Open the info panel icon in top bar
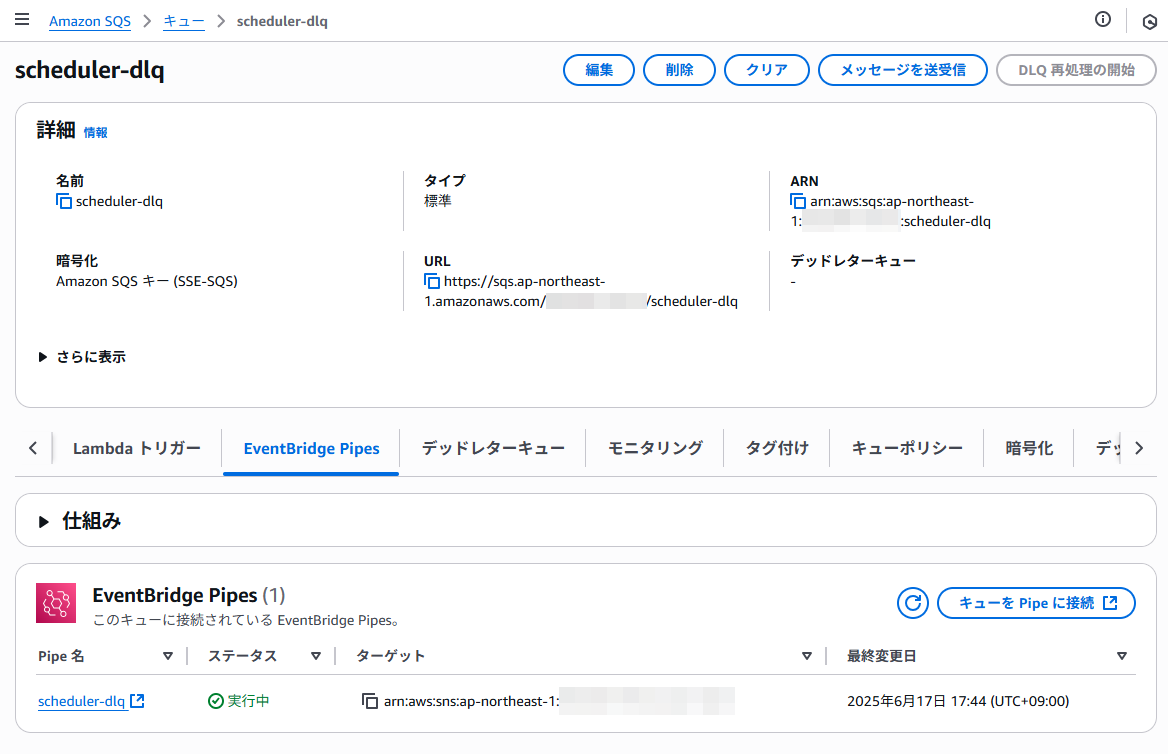 (x=1102, y=19)
